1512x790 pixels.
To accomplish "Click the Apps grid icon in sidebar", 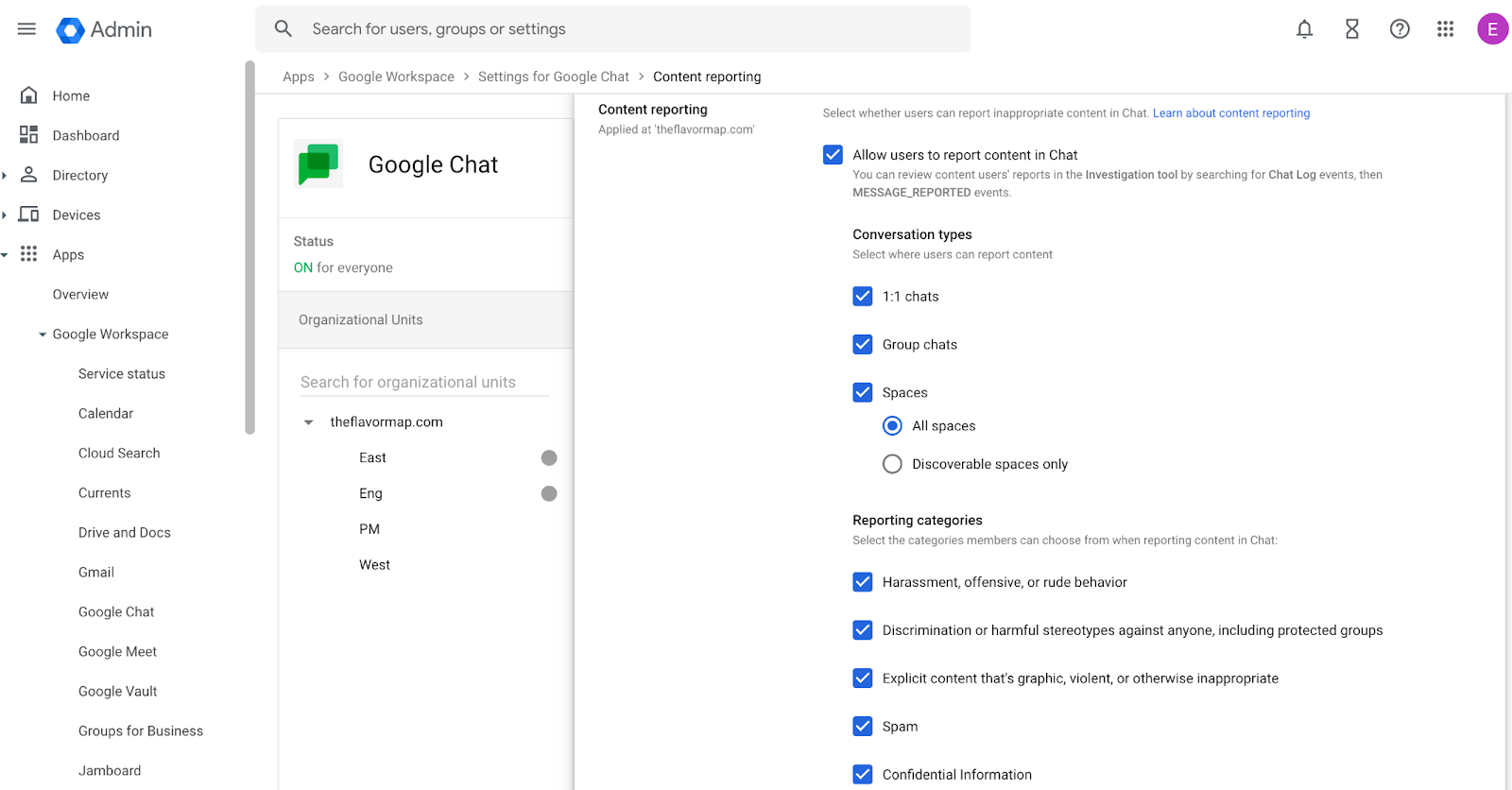I will click(29, 254).
